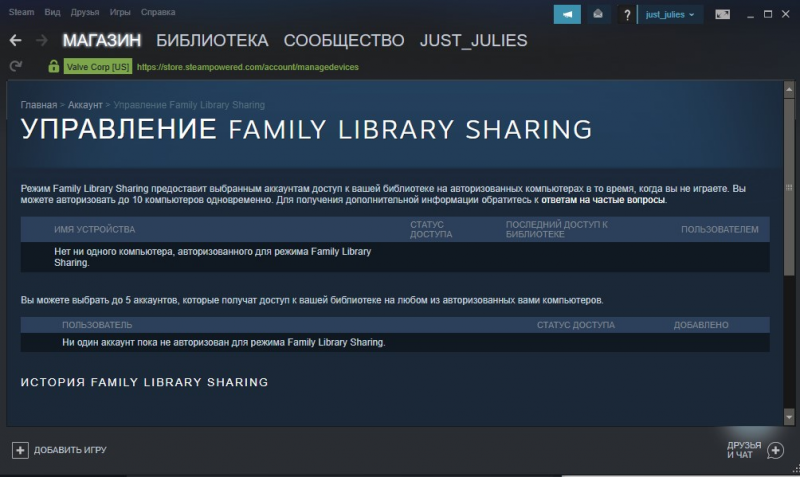Click the ДРУЗЬЯ И ЧАТ label
This screenshot has height=477, width=800.
tap(744, 450)
